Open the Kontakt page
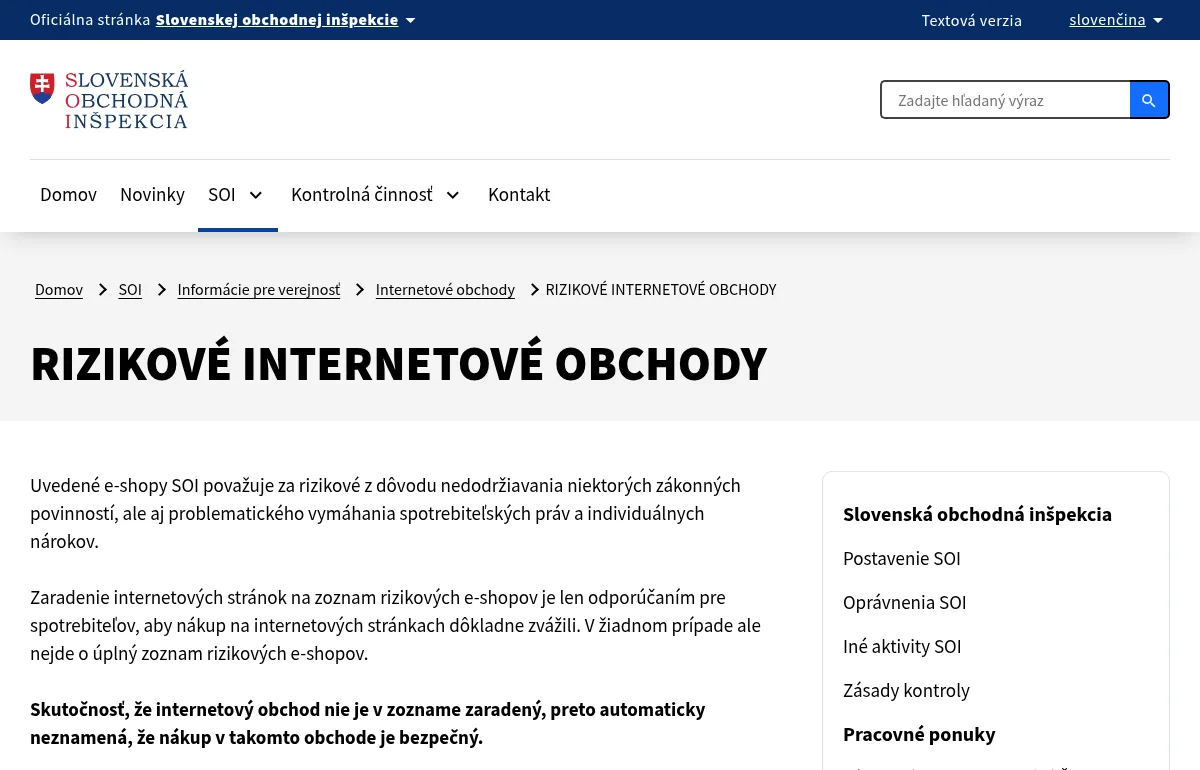The image size is (1200, 770). (x=519, y=195)
